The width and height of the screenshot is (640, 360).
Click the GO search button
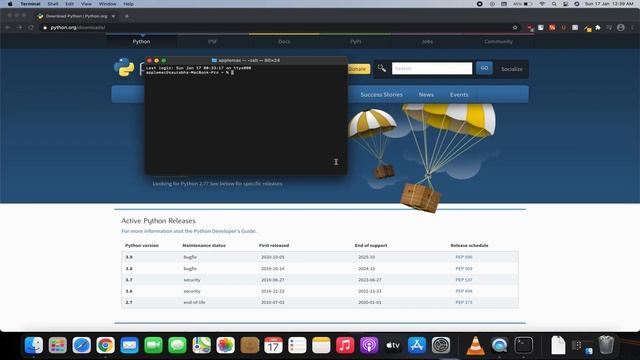[484, 68]
